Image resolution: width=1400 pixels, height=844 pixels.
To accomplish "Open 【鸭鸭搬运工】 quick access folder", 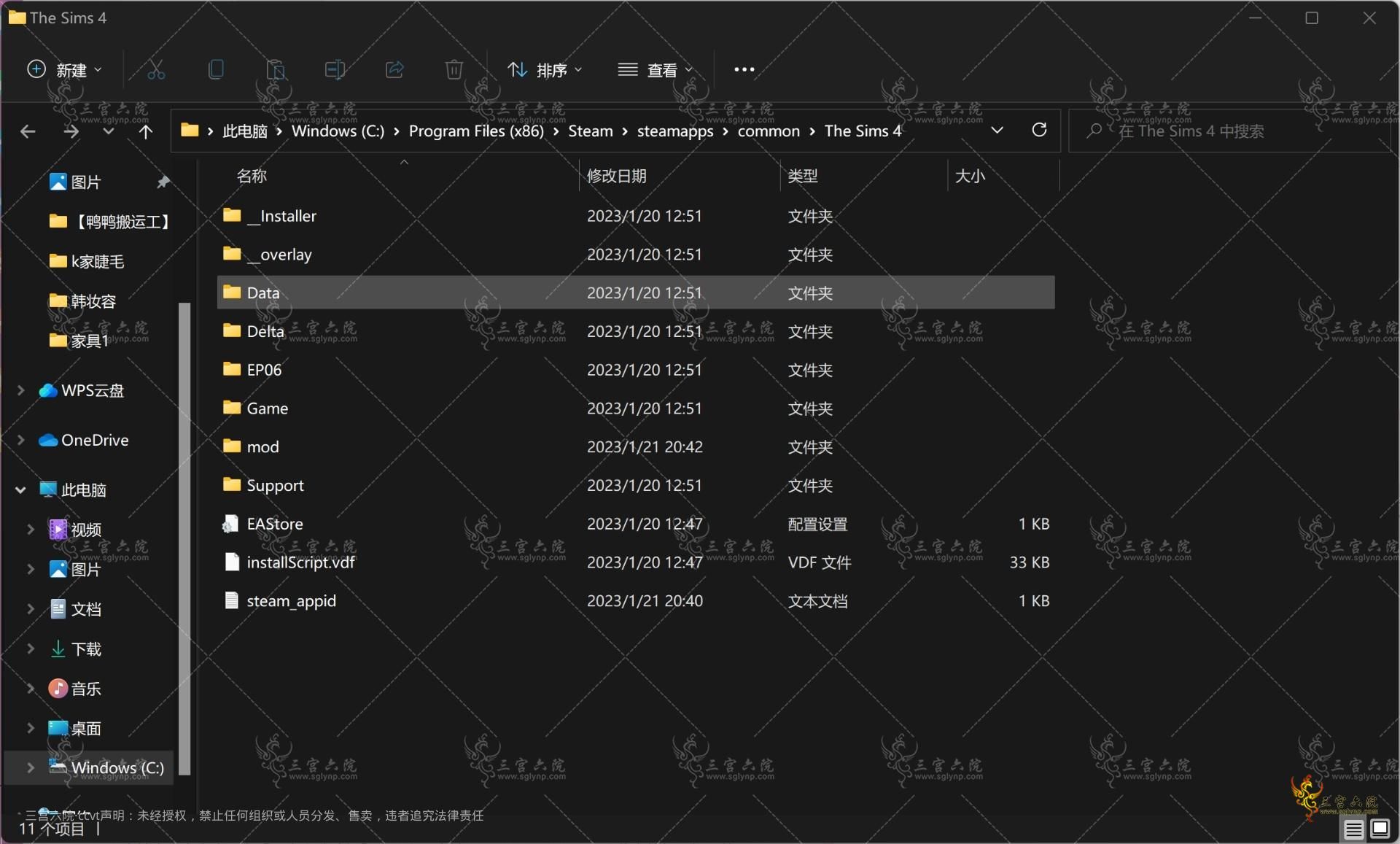I will (111, 221).
